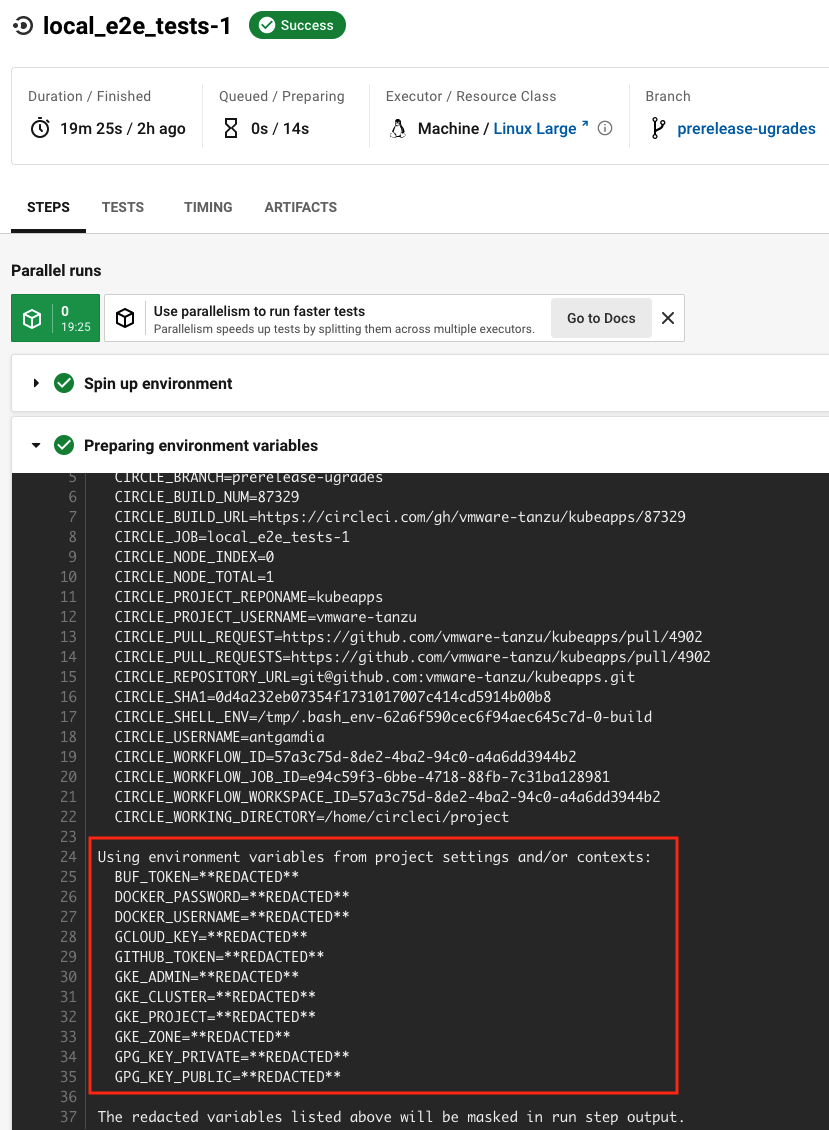Click the stopwatch duration icon
The width and height of the screenshot is (829, 1130).
[x=40, y=128]
